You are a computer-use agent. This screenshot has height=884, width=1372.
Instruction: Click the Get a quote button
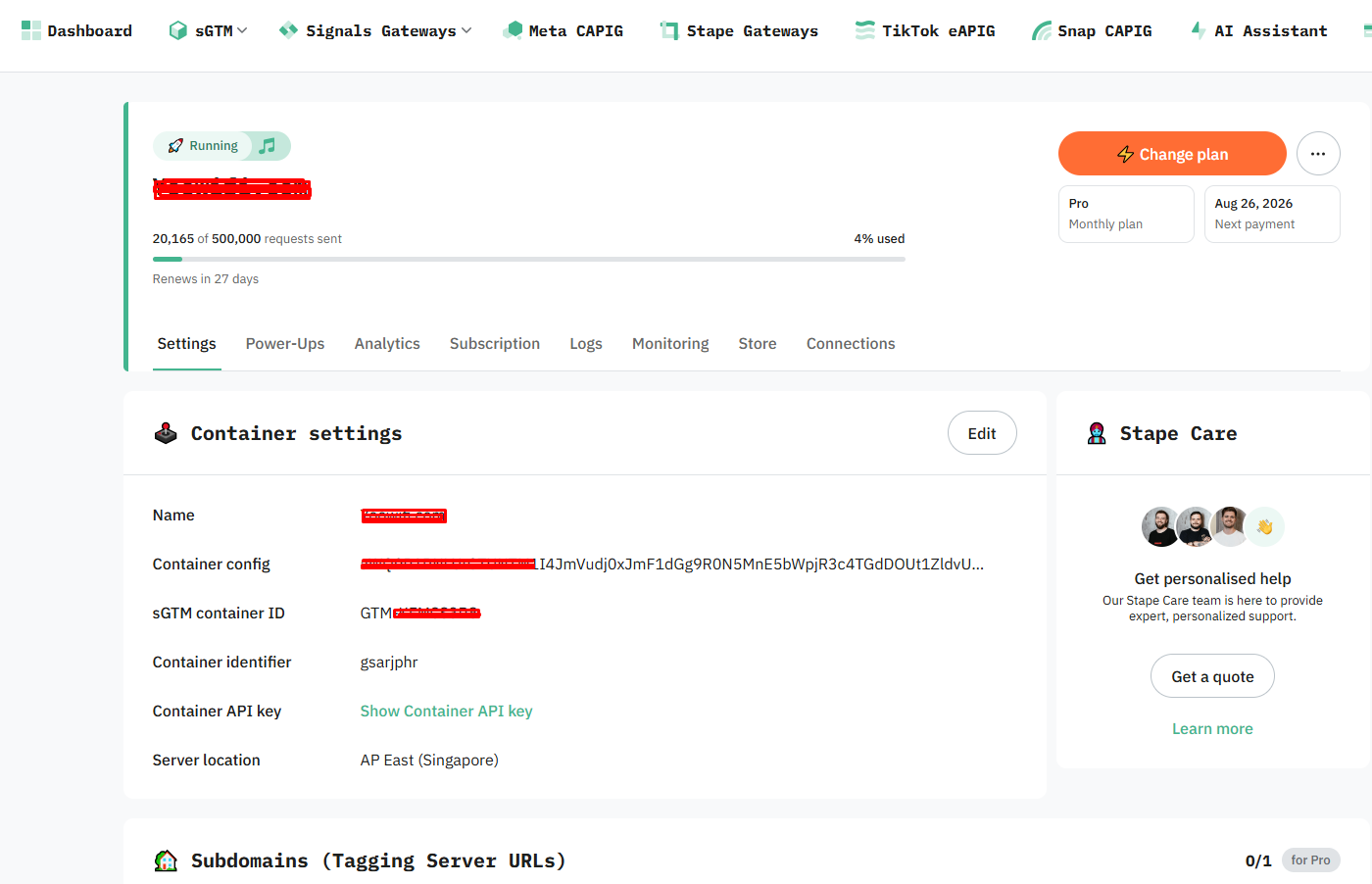tap(1212, 676)
